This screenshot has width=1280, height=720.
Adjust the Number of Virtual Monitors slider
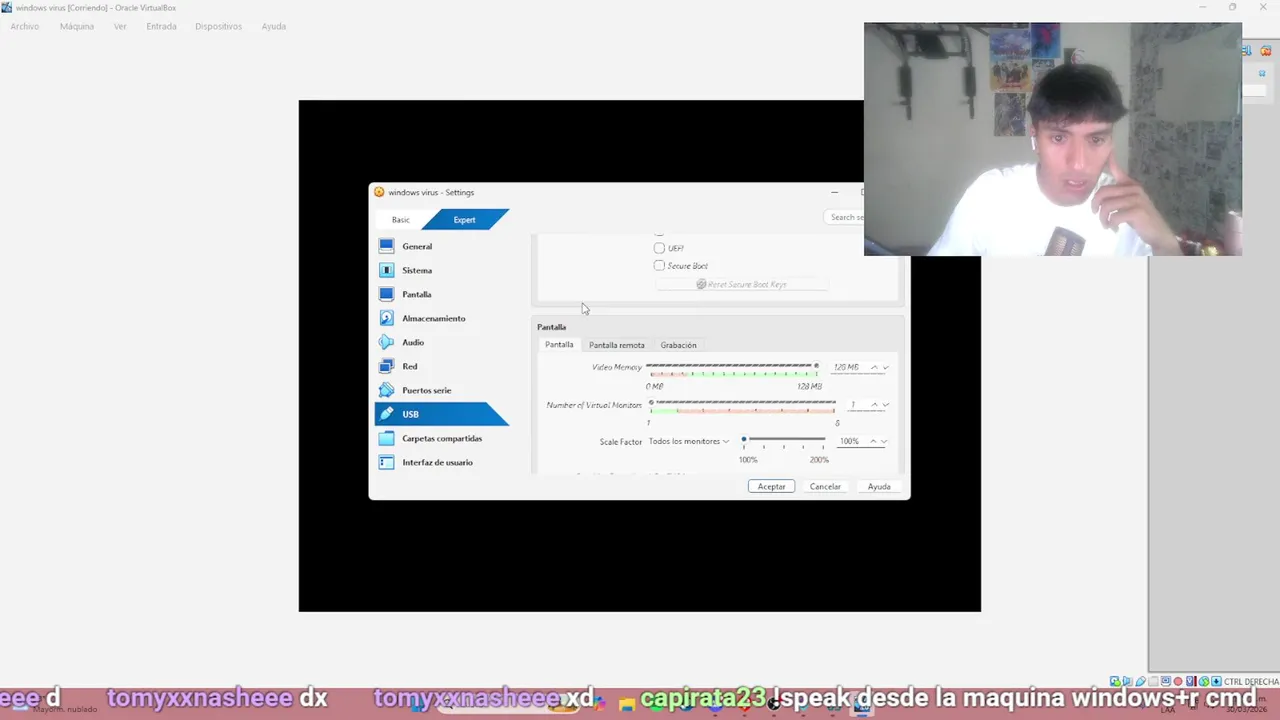tap(743, 405)
